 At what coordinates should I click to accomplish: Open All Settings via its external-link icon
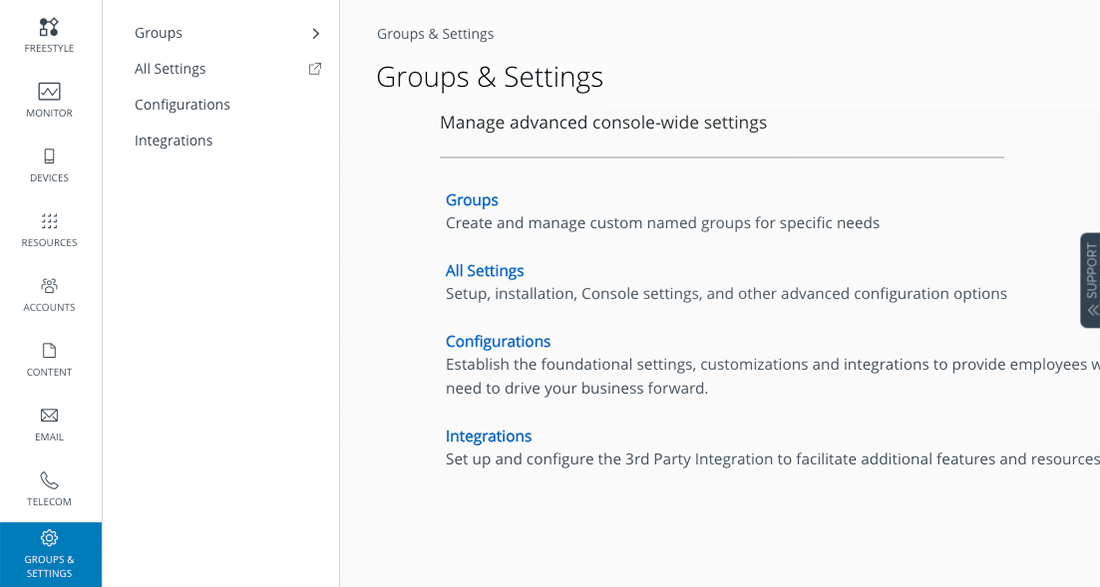[314, 68]
